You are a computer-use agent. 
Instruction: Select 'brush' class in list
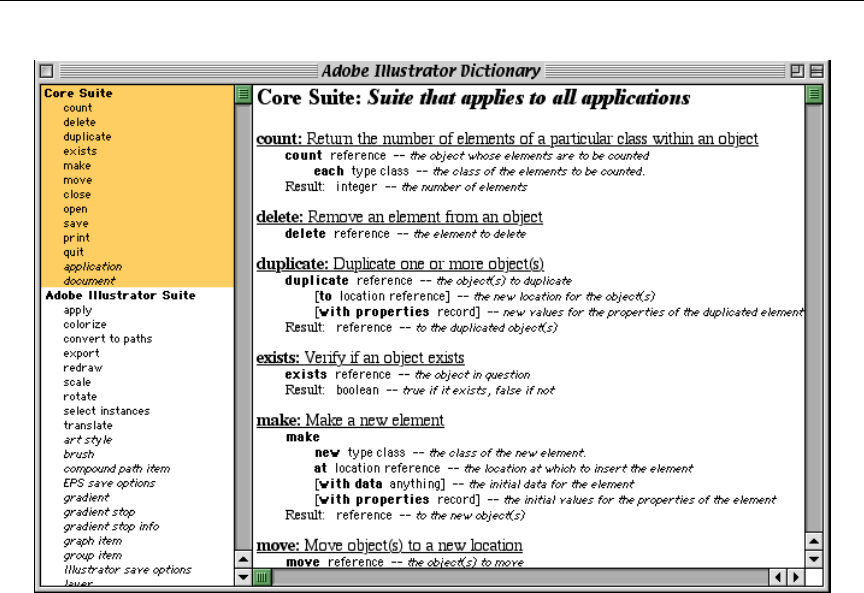pos(79,454)
